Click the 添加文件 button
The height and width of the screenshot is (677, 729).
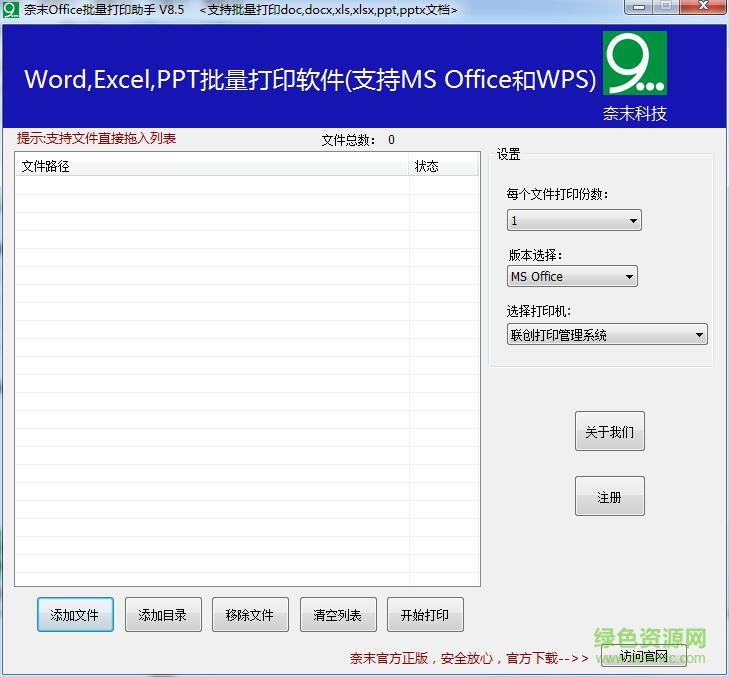75,615
